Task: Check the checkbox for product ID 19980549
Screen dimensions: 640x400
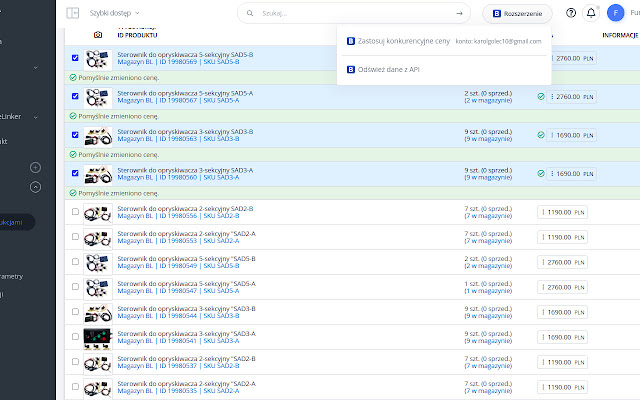Action: coord(75,262)
